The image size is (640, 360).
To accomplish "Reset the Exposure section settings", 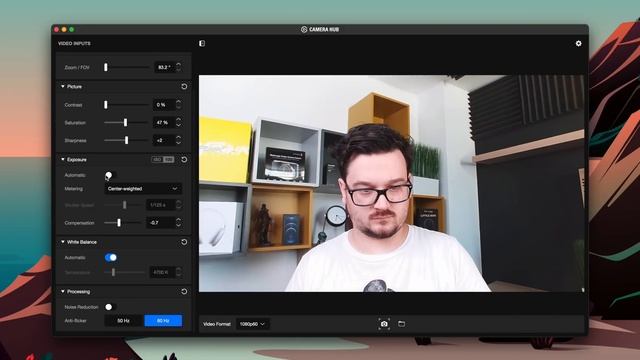I will point(184,159).
